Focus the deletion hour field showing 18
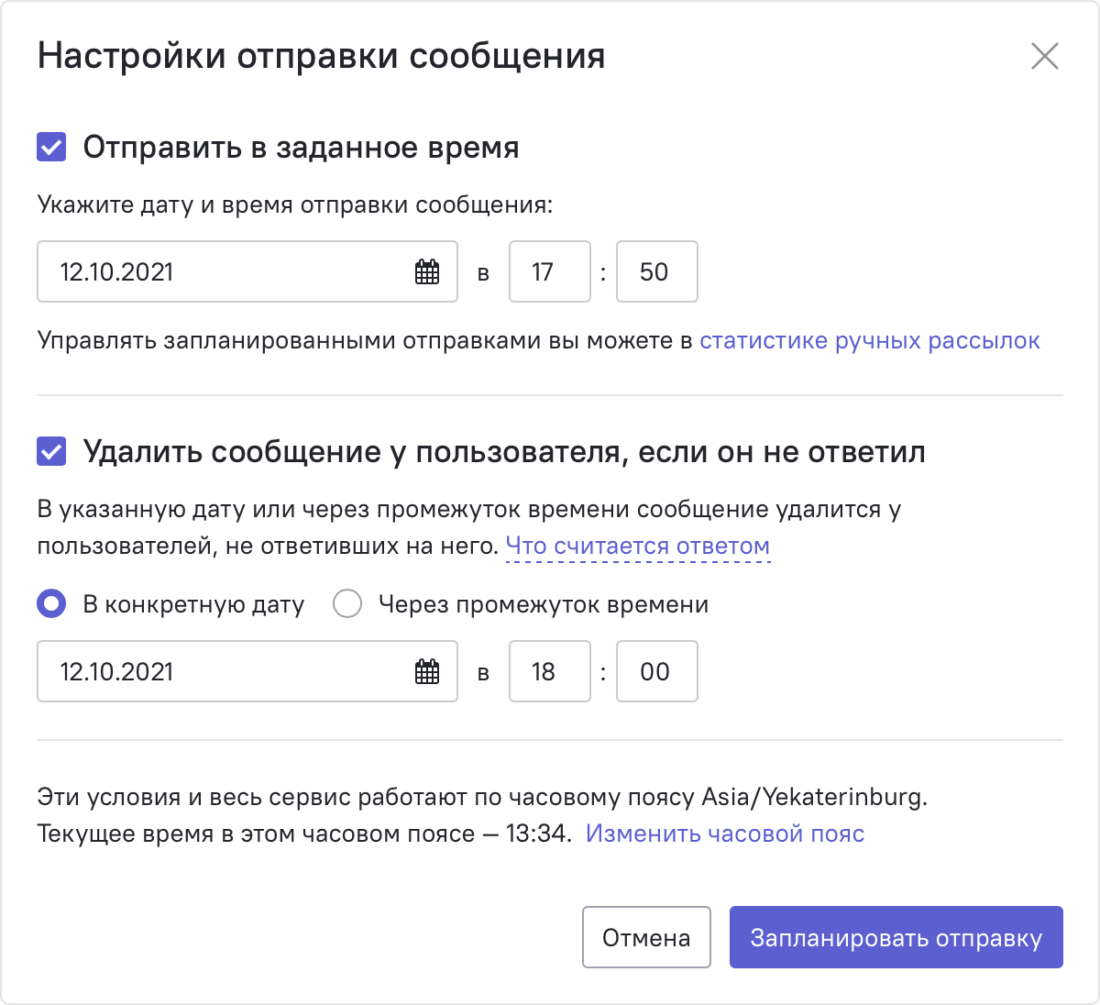This screenshot has width=1100, height=1005. tap(549, 671)
